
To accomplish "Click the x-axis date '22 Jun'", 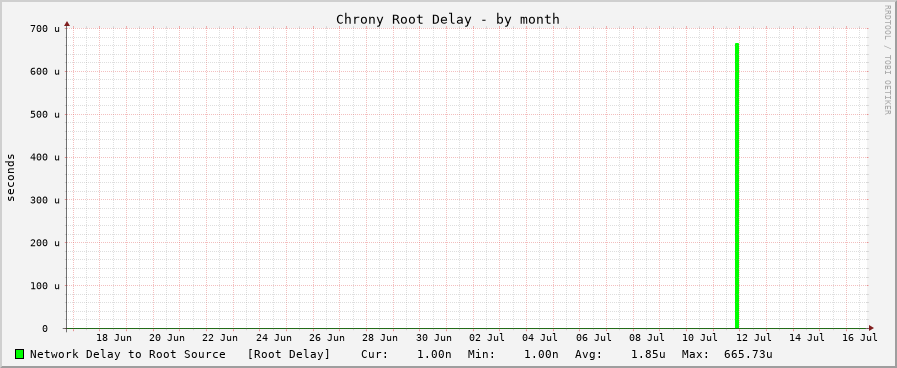I will tap(220, 338).
